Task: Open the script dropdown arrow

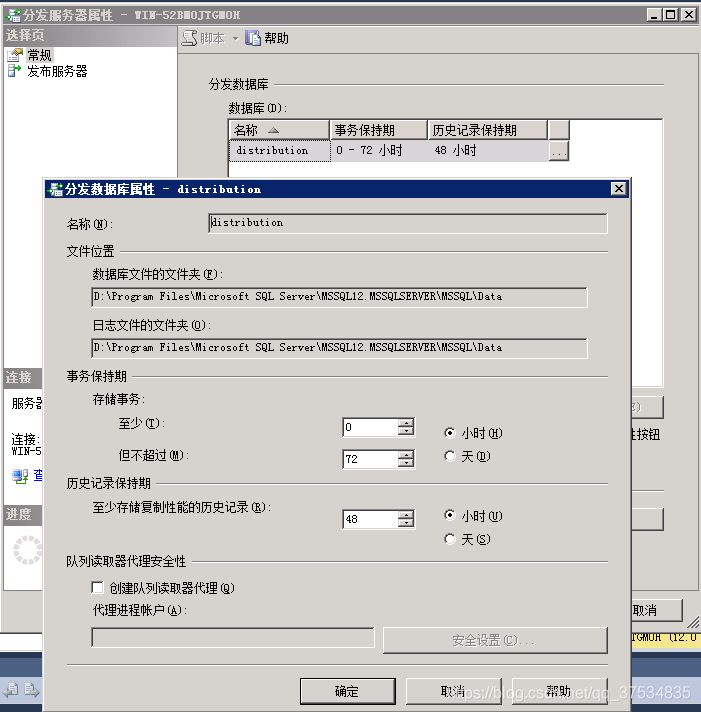Action: click(x=236, y=39)
